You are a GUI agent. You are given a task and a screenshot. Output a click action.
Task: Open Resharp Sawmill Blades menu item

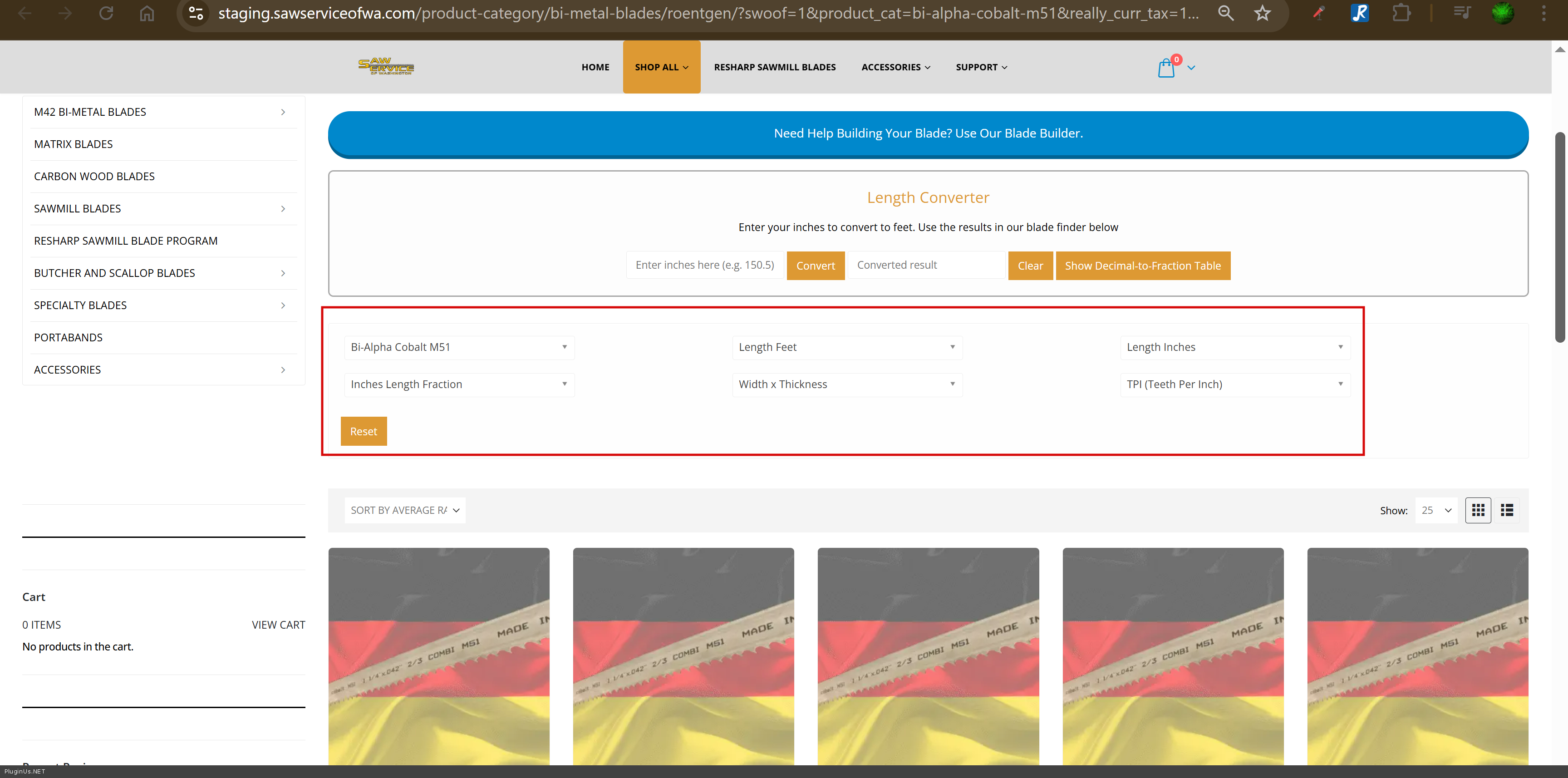(x=774, y=67)
